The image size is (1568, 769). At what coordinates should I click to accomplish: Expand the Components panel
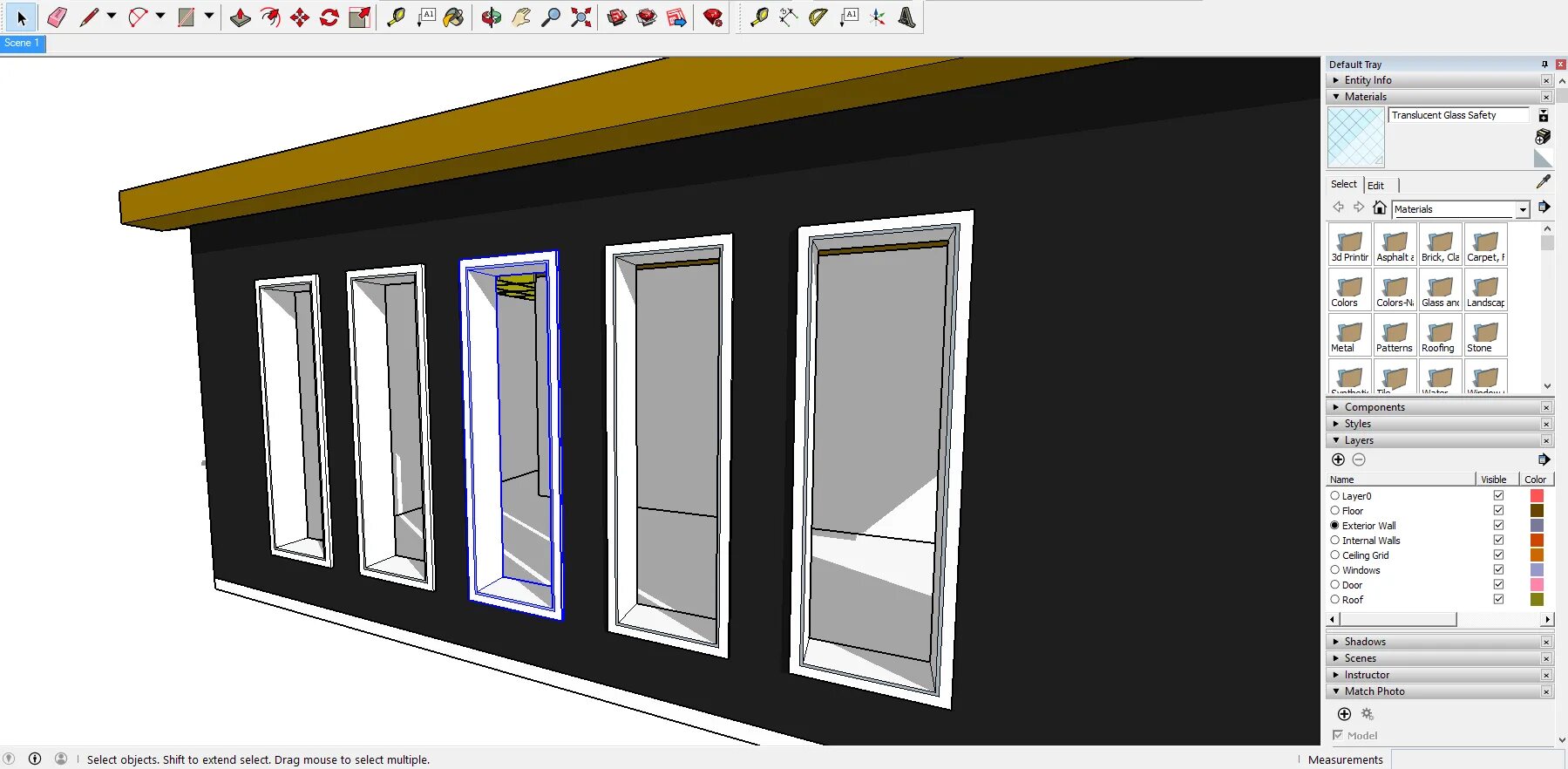[1336, 407]
